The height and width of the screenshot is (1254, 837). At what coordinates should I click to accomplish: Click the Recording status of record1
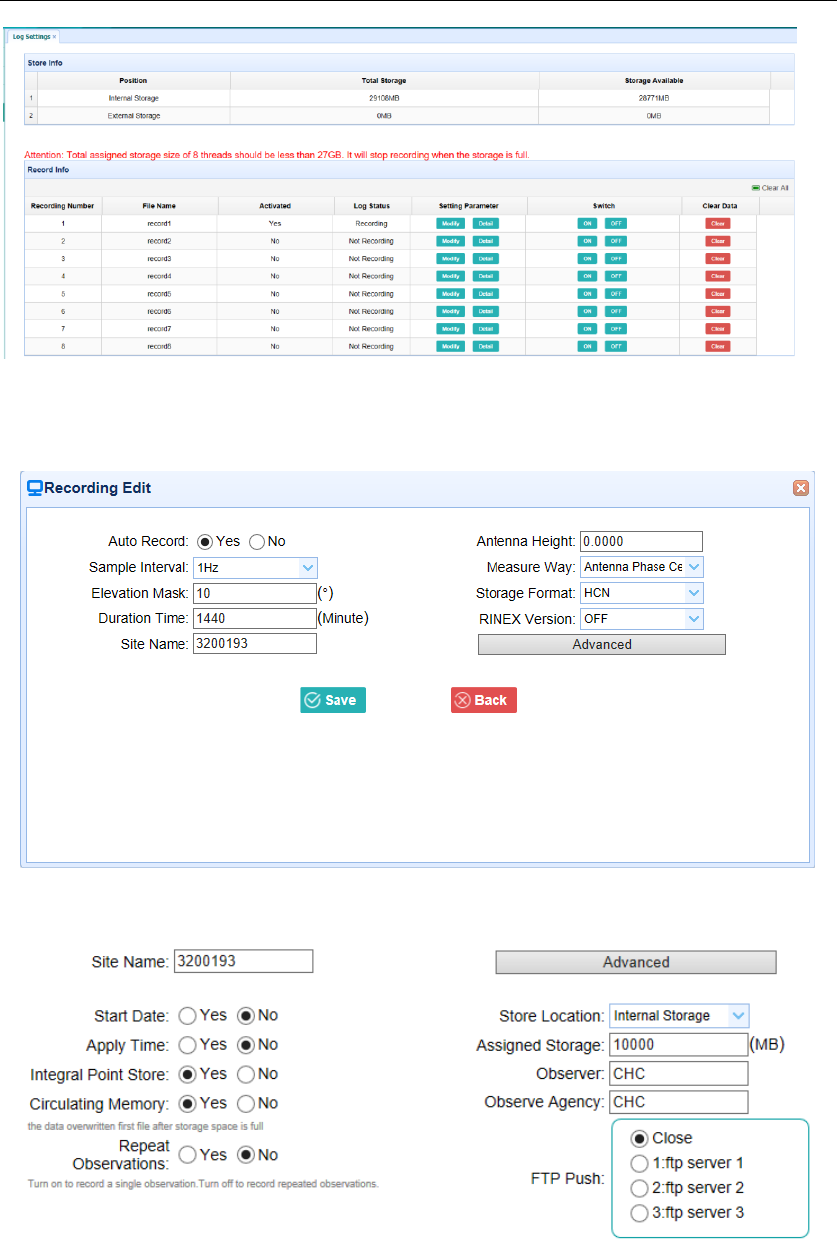(371, 224)
